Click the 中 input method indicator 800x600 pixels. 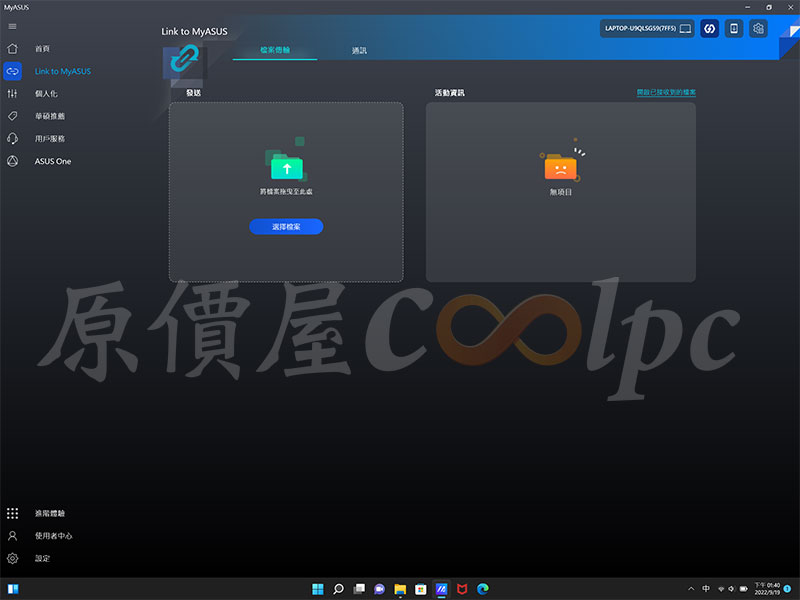point(706,589)
